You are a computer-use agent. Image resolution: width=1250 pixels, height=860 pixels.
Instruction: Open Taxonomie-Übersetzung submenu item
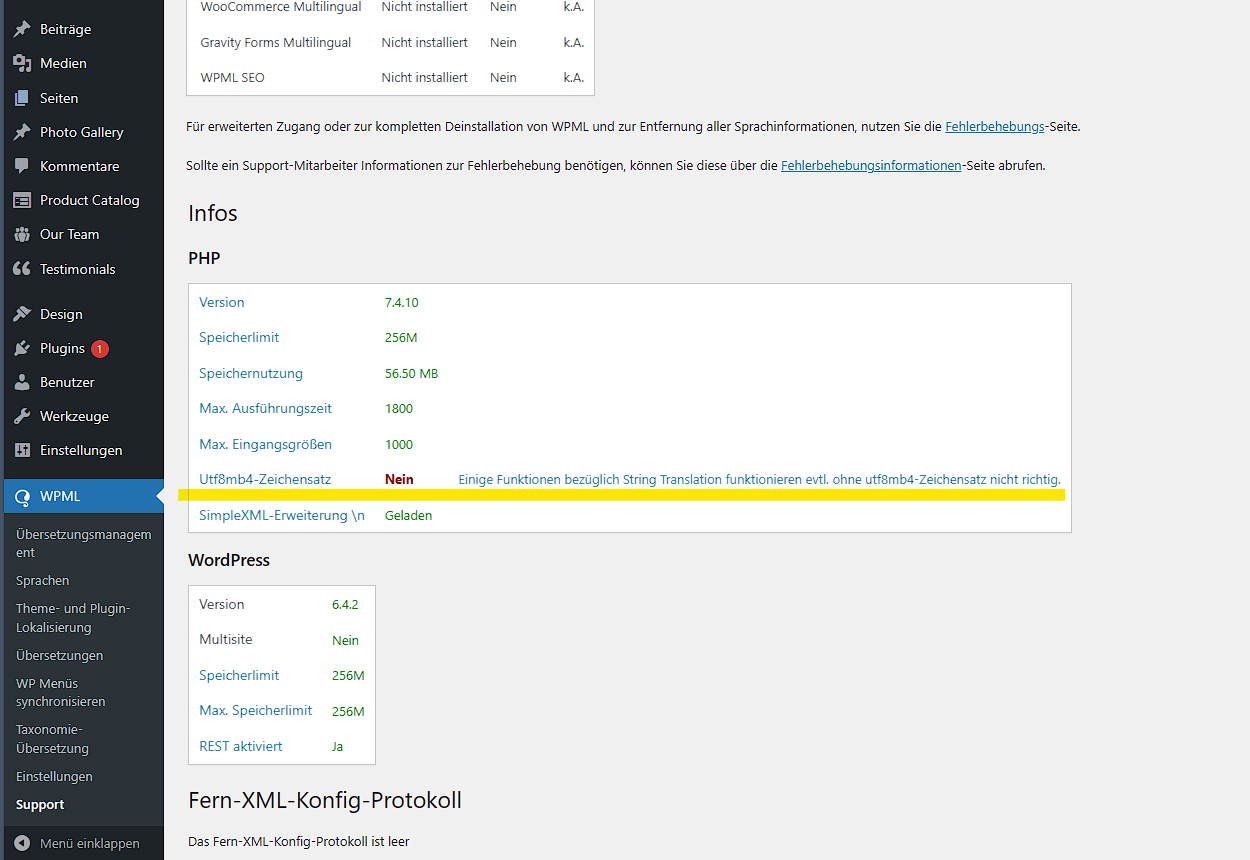52,739
